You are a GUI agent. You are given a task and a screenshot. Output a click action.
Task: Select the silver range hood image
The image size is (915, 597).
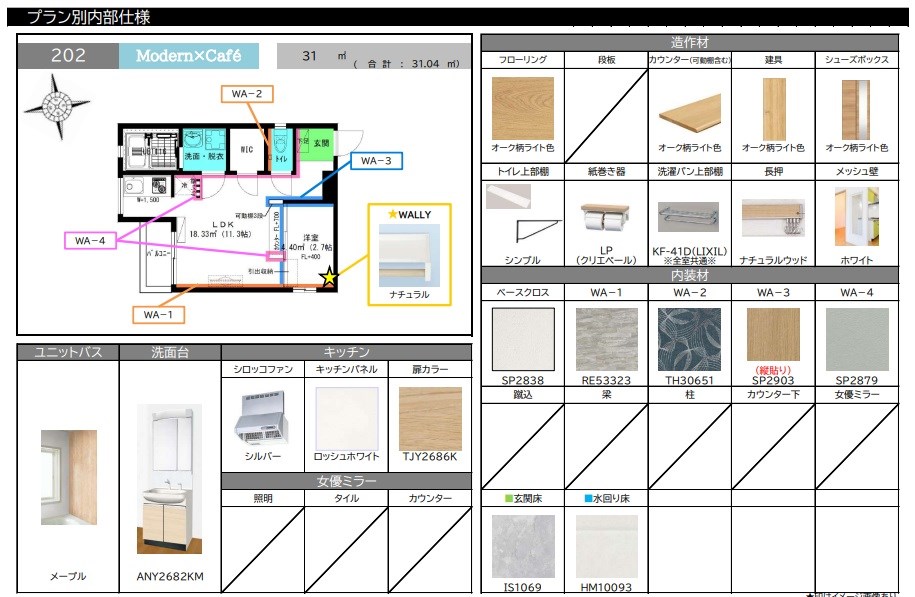(x=261, y=414)
